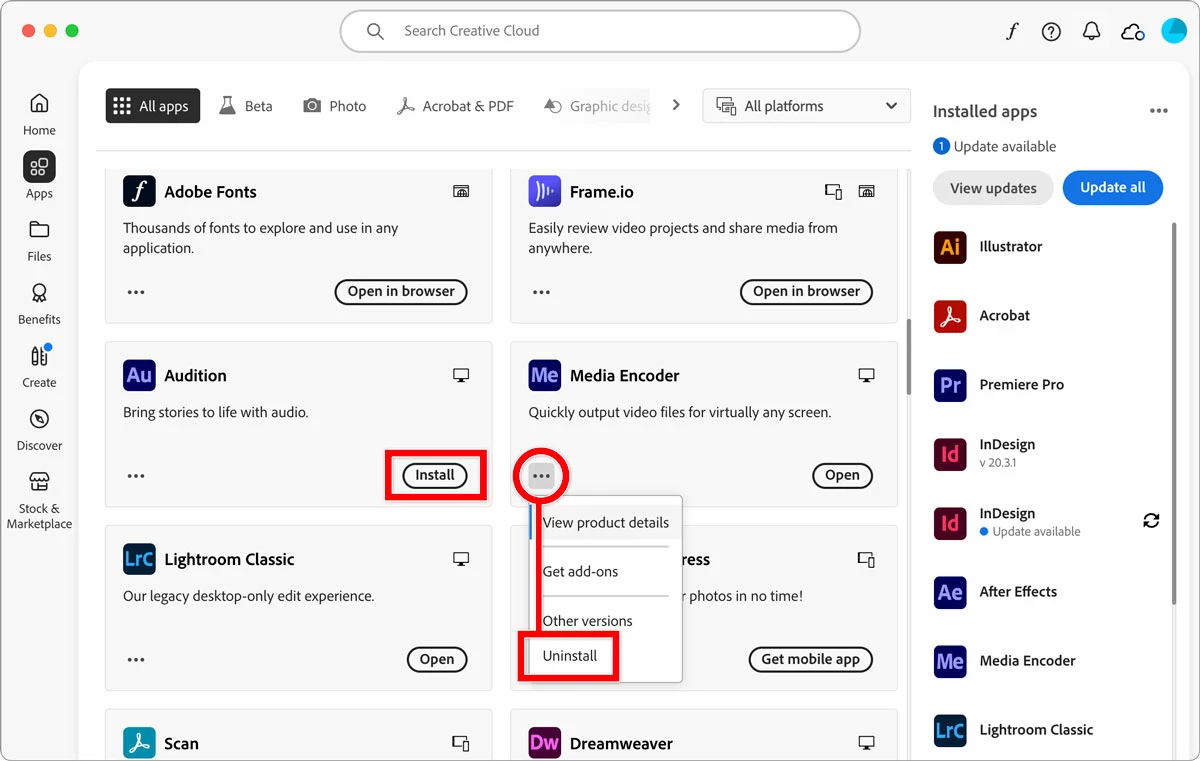The height and width of the screenshot is (761, 1200).
Task: Click Frame.io Open in browser
Action: coord(806,291)
